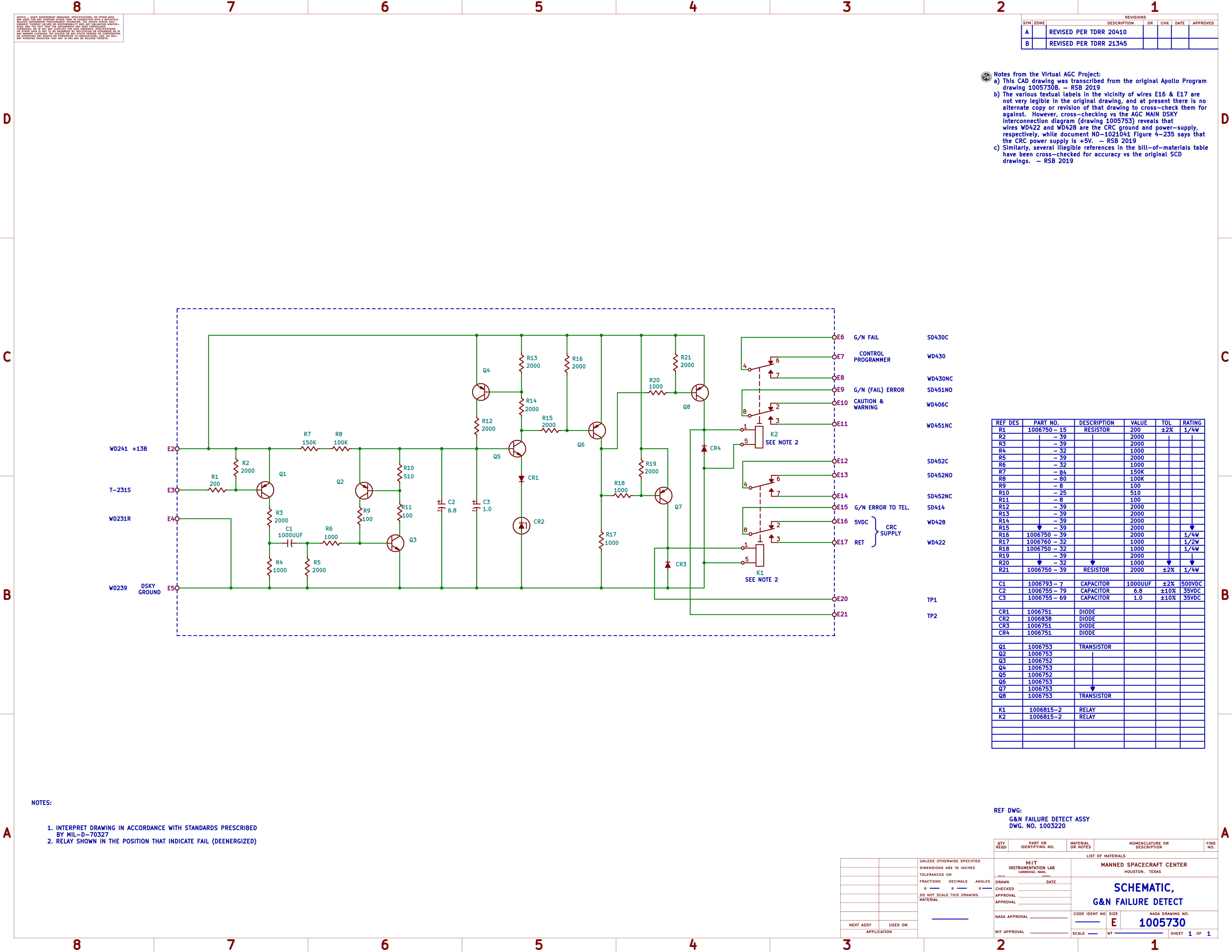Select the K1 relay coil symbol

pyautogui.click(x=760, y=556)
